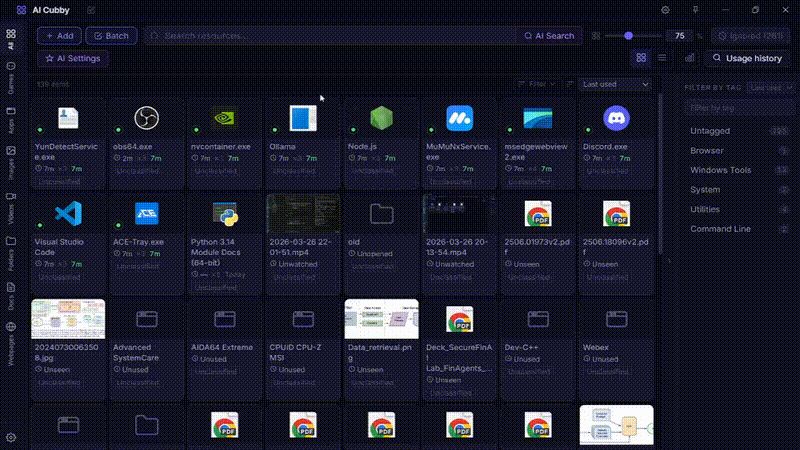The width and height of the screenshot is (800, 450).
Task: Open the Webex window icon
Action: click(616, 319)
